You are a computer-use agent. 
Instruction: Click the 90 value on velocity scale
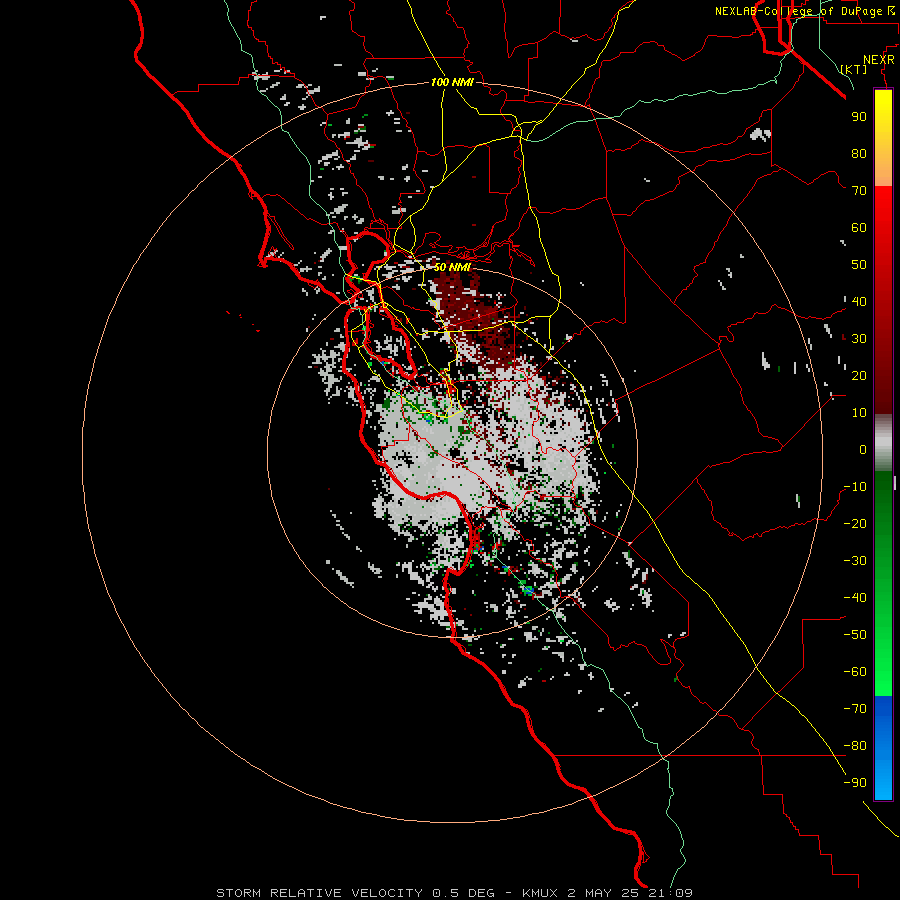pos(859,117)
